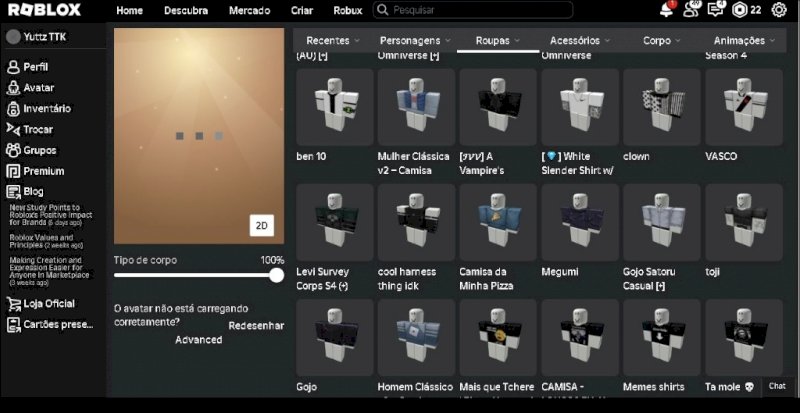Open the settings gear icon
Viewport: 800px width, 413px height.
pos(779,10)
